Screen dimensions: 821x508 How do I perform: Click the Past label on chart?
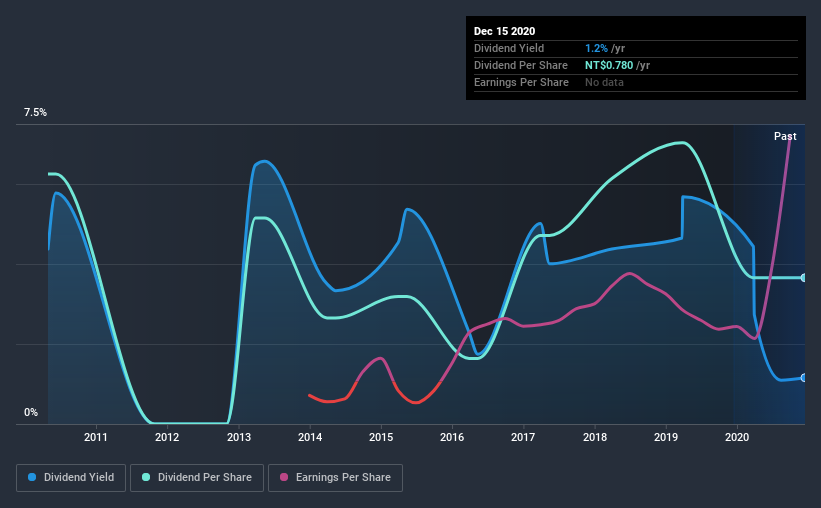(785, 136)
